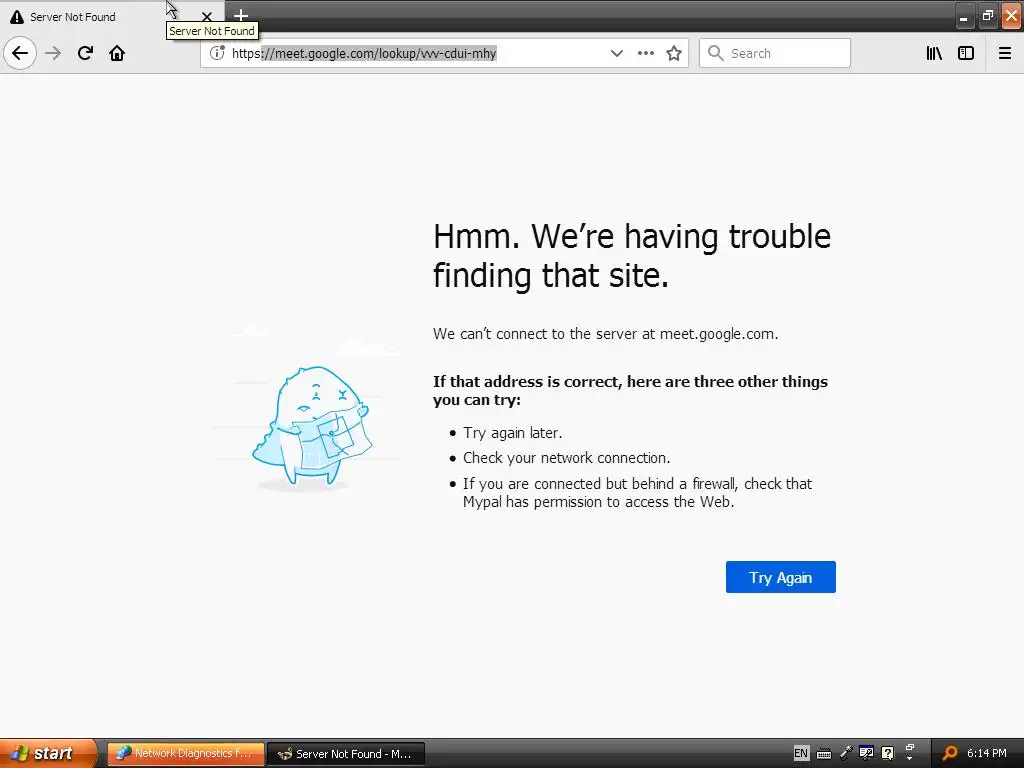Reload the current page
The height and width of the screenshot is (768, 1024).
pyautogui.click(x=85, y=53)
